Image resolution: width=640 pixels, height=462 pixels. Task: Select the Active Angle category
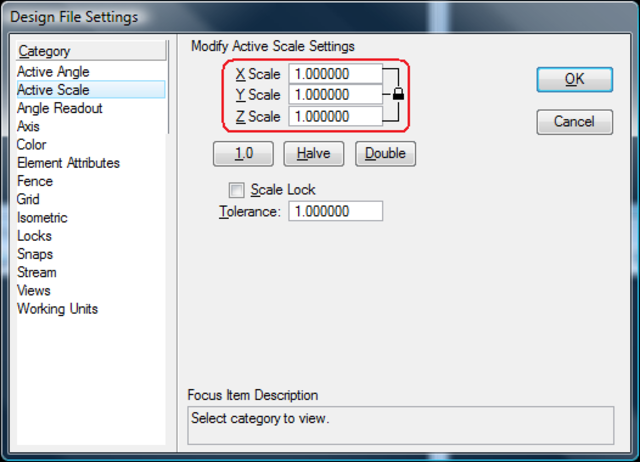tap(91, 71)
